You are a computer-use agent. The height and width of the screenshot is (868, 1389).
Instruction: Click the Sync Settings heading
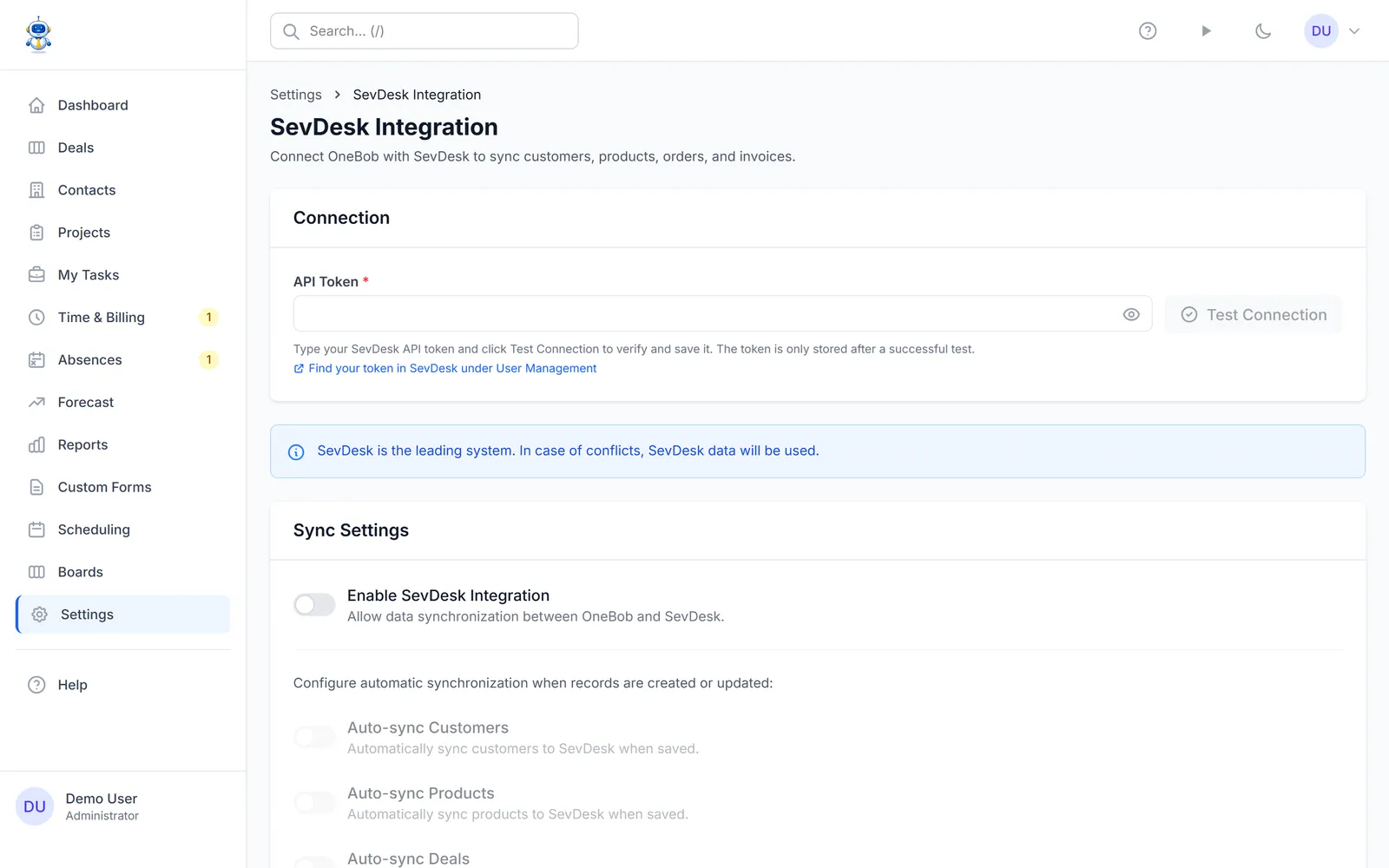pyautogui.click(x=351, y=530)
